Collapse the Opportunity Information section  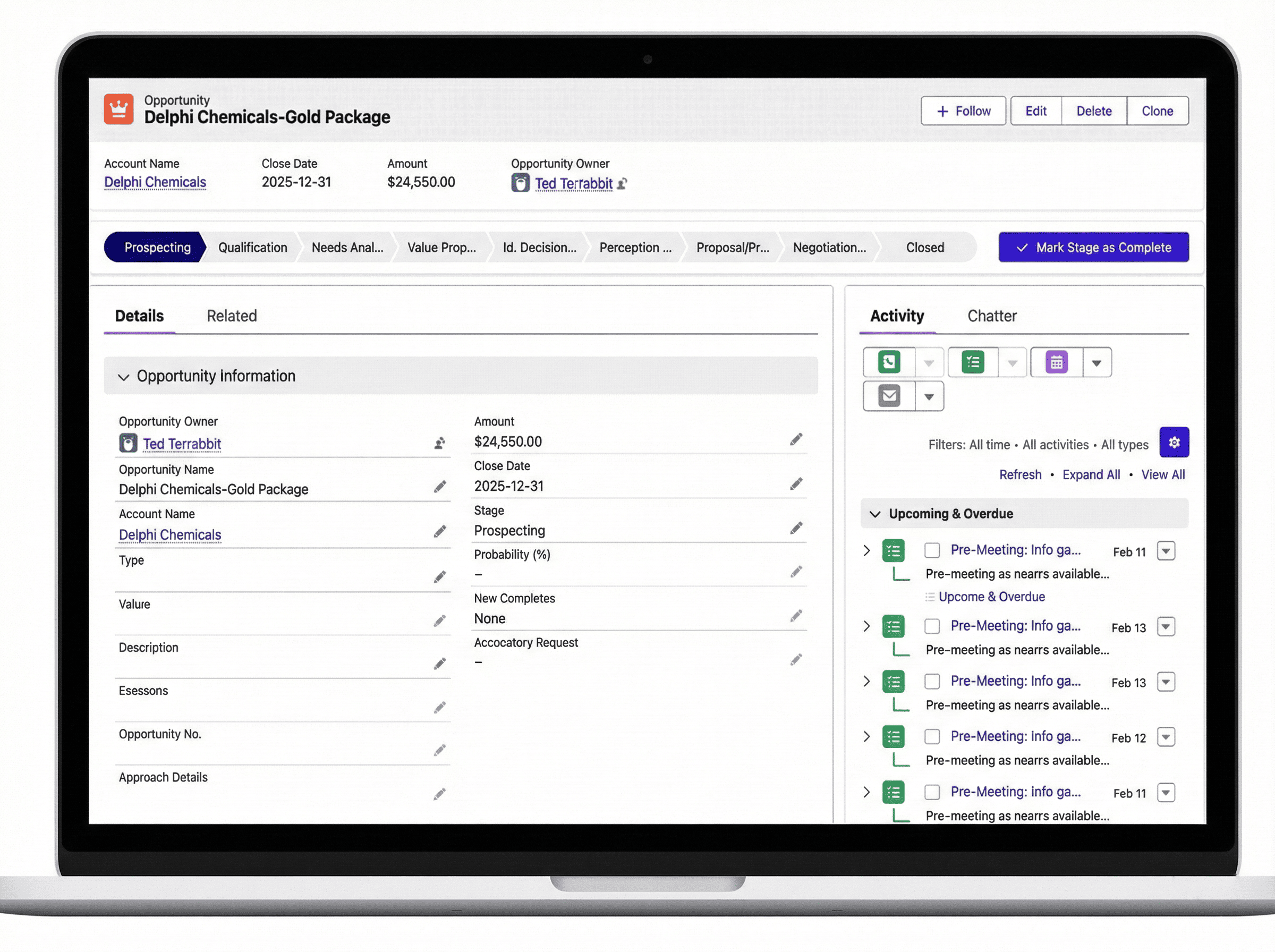[123, 377]
